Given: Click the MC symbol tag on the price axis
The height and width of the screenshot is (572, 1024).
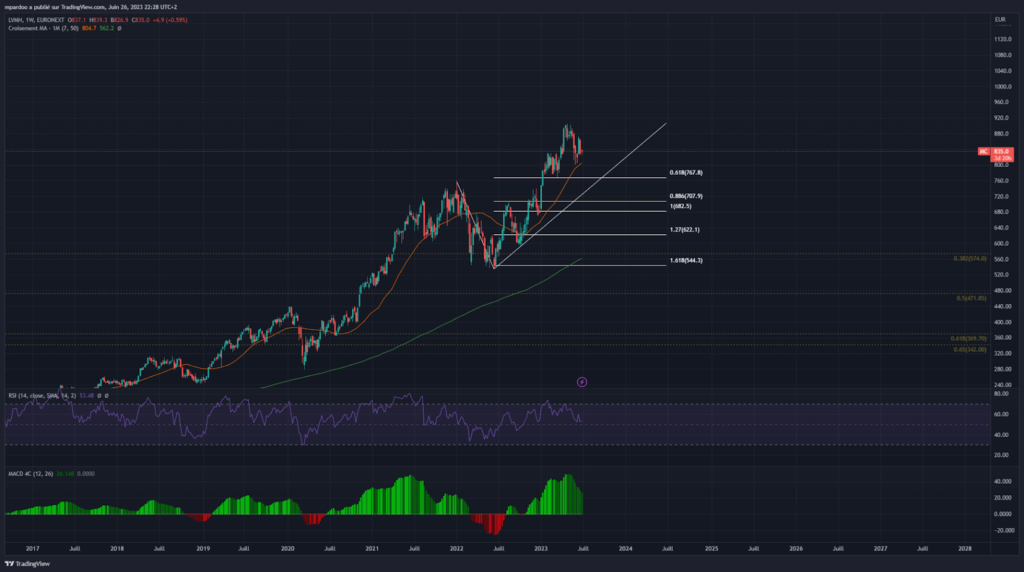Looking at the screenshot, I should [983, 151].
